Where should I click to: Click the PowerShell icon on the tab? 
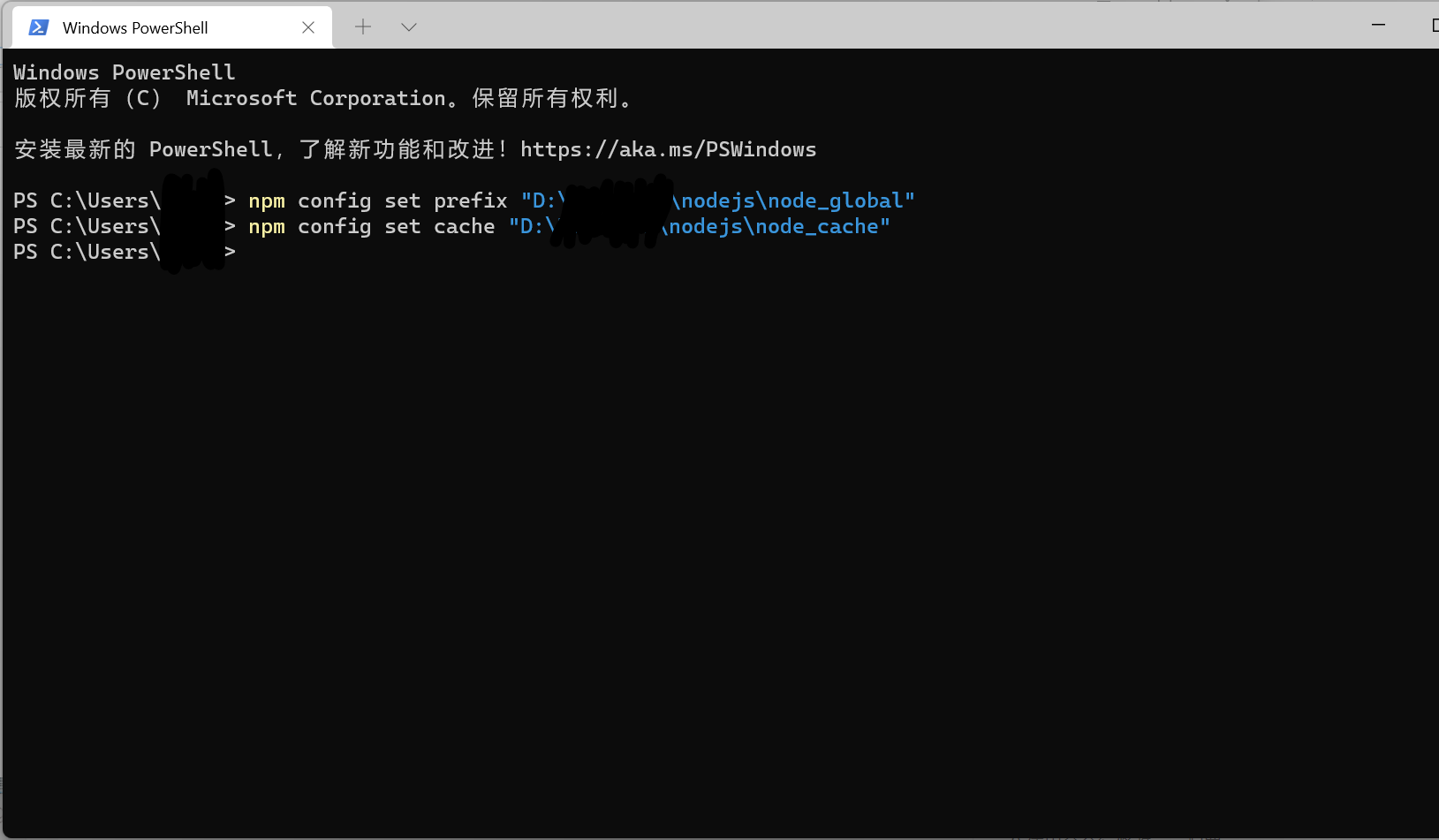pyautogui.click(x=38, y=26)
